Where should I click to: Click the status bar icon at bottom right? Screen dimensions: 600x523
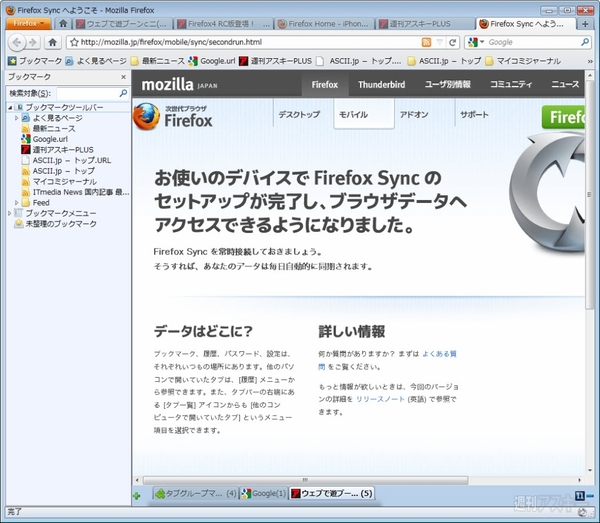point(582,513)
